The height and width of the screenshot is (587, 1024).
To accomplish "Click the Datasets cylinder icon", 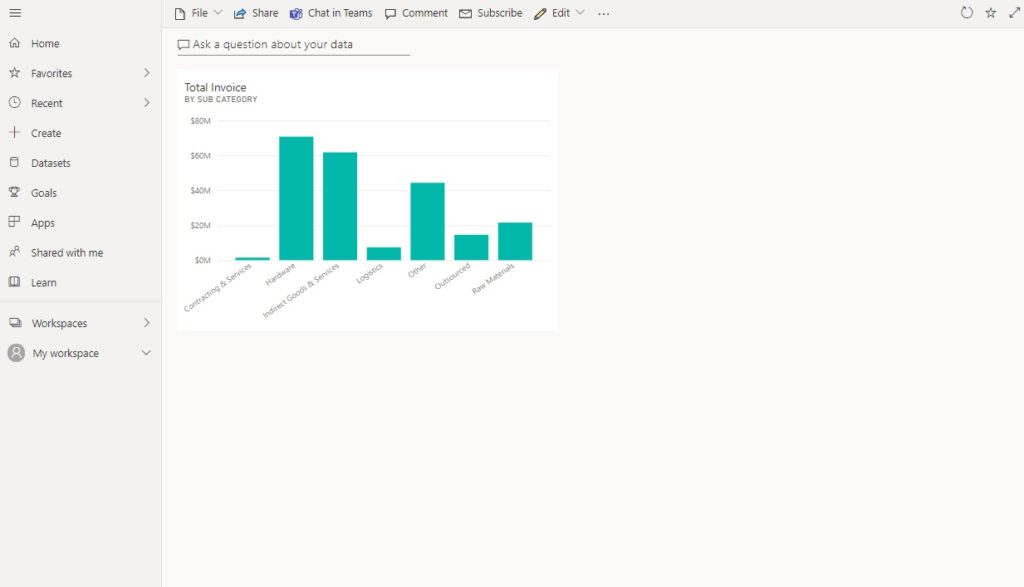I will tap(14, 162).
